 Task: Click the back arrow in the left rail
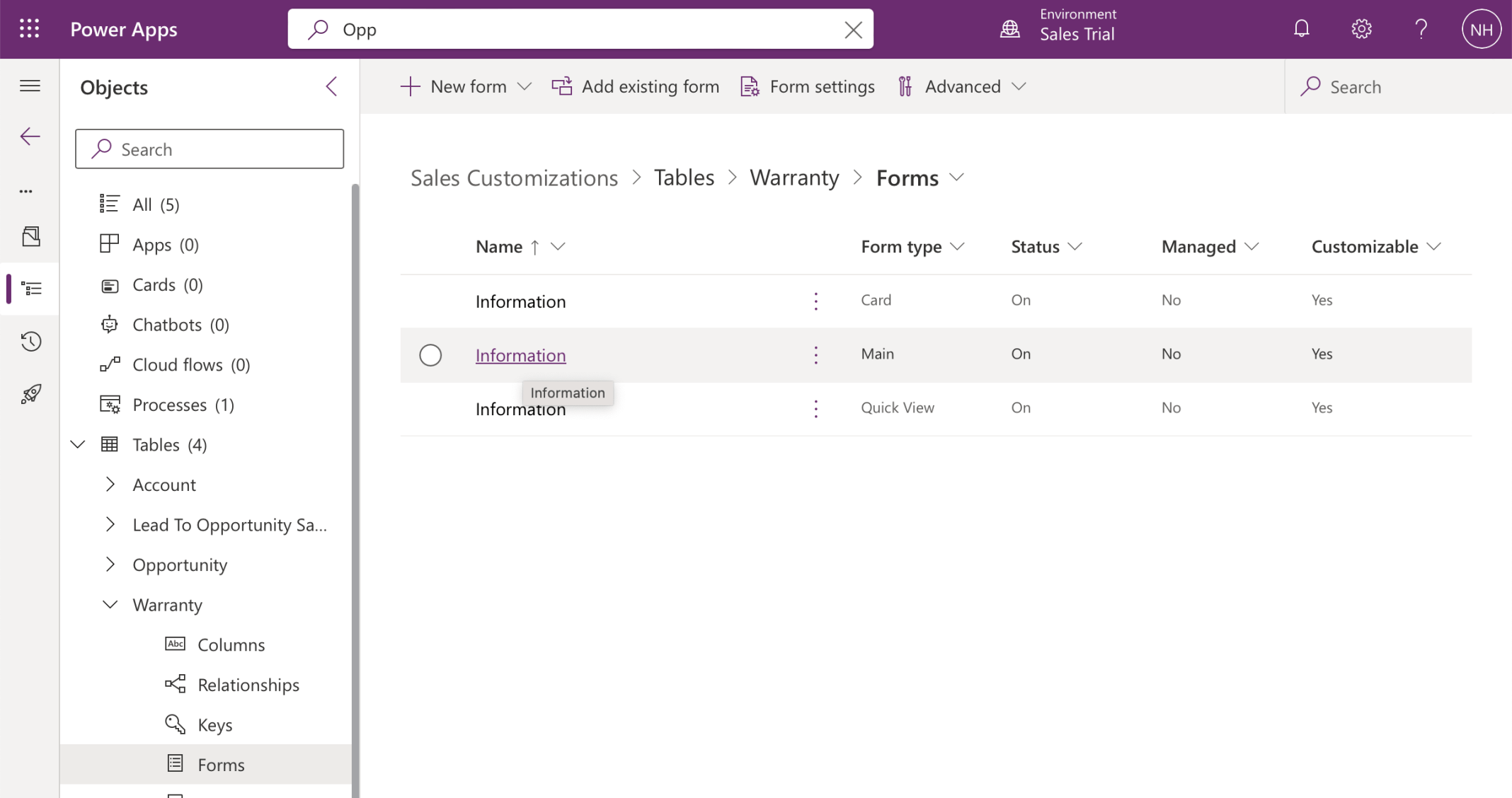click(x=30, y=136)
